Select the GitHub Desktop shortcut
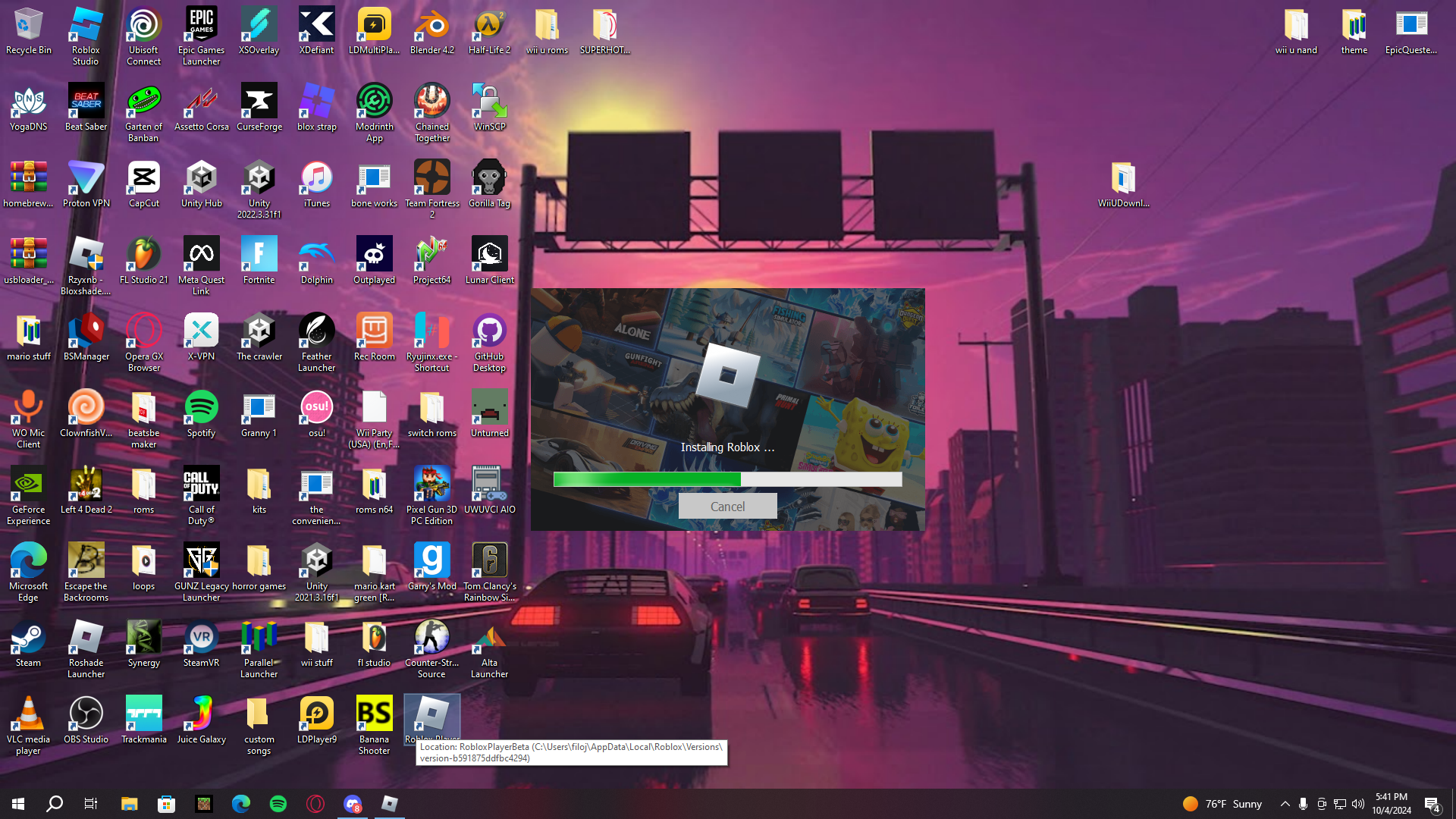This screenshot has height=819, width=1456. pos(489,344)
